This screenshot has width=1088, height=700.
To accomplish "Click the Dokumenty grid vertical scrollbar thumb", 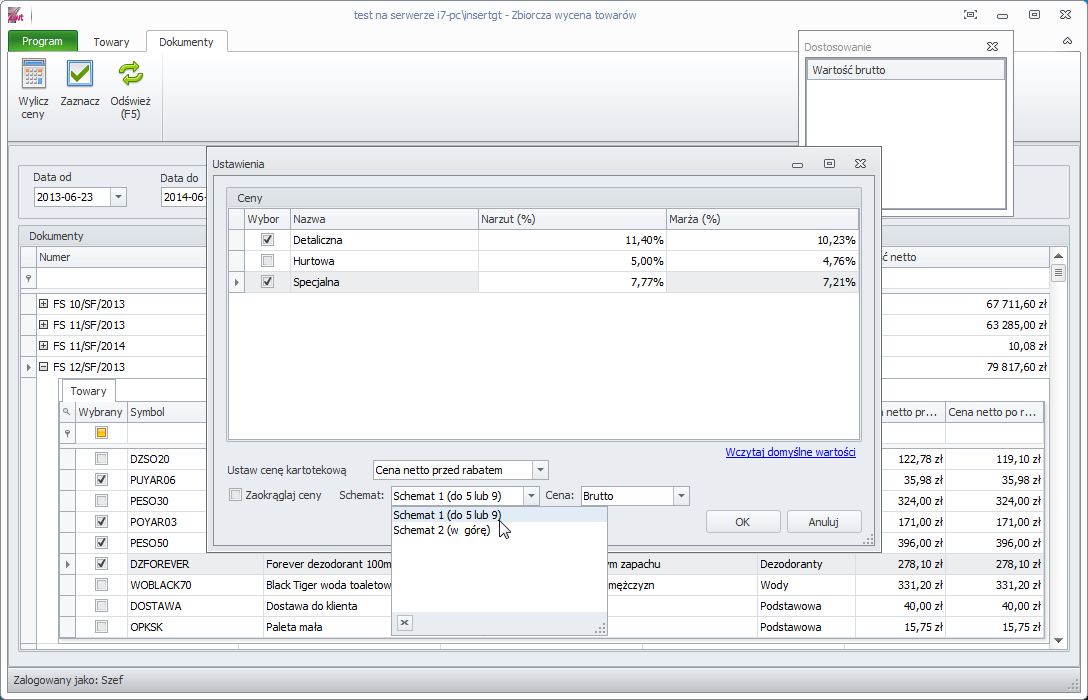I will [x=1058, y=273].
